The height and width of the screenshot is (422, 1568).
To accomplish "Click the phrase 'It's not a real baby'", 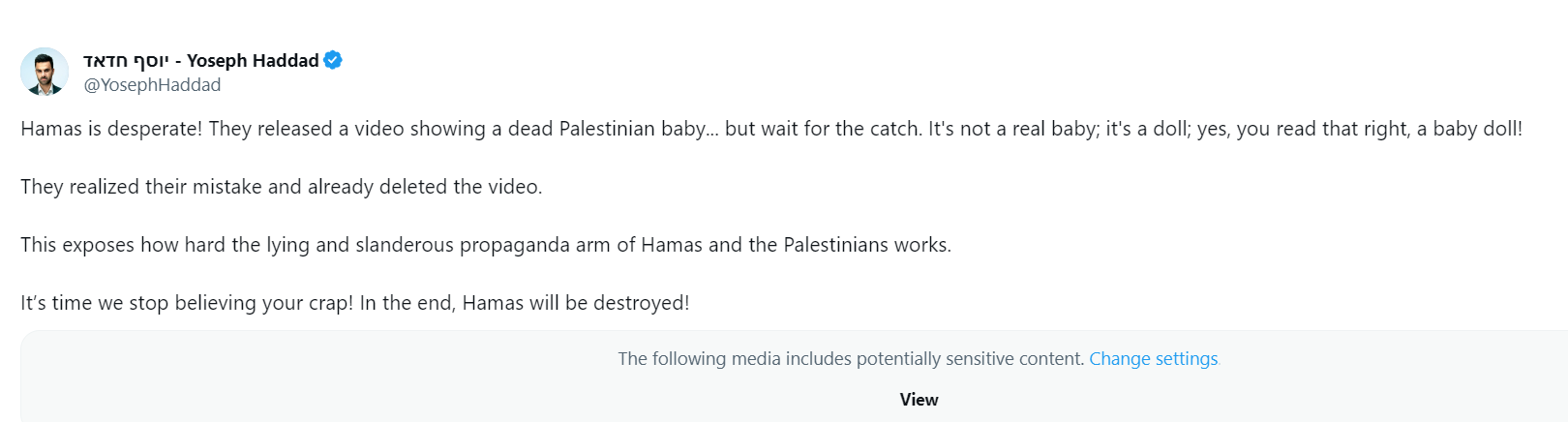I will [x=1012, y=129].
